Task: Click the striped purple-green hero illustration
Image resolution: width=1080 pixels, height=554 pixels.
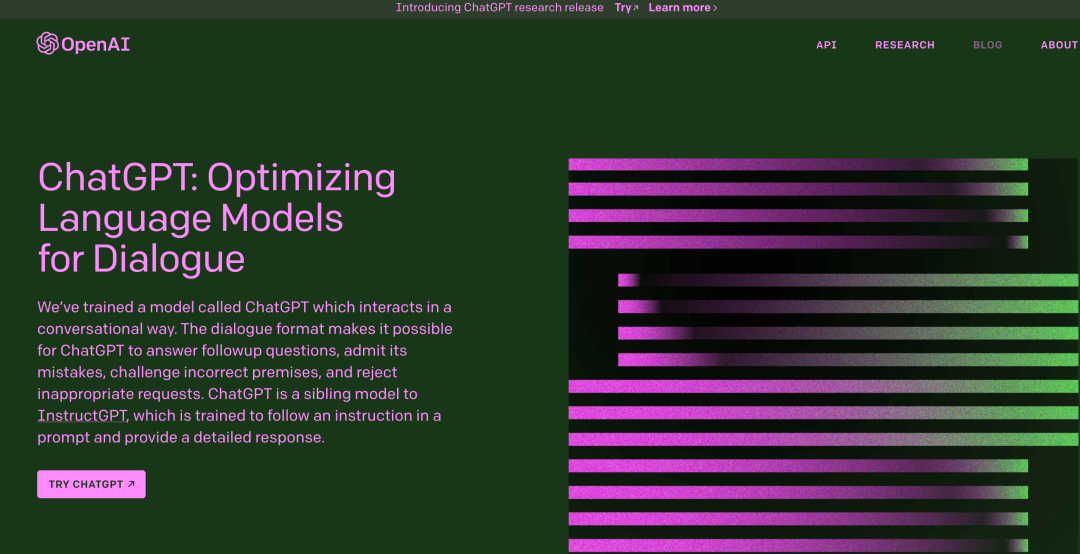Action: click(823, 356)
